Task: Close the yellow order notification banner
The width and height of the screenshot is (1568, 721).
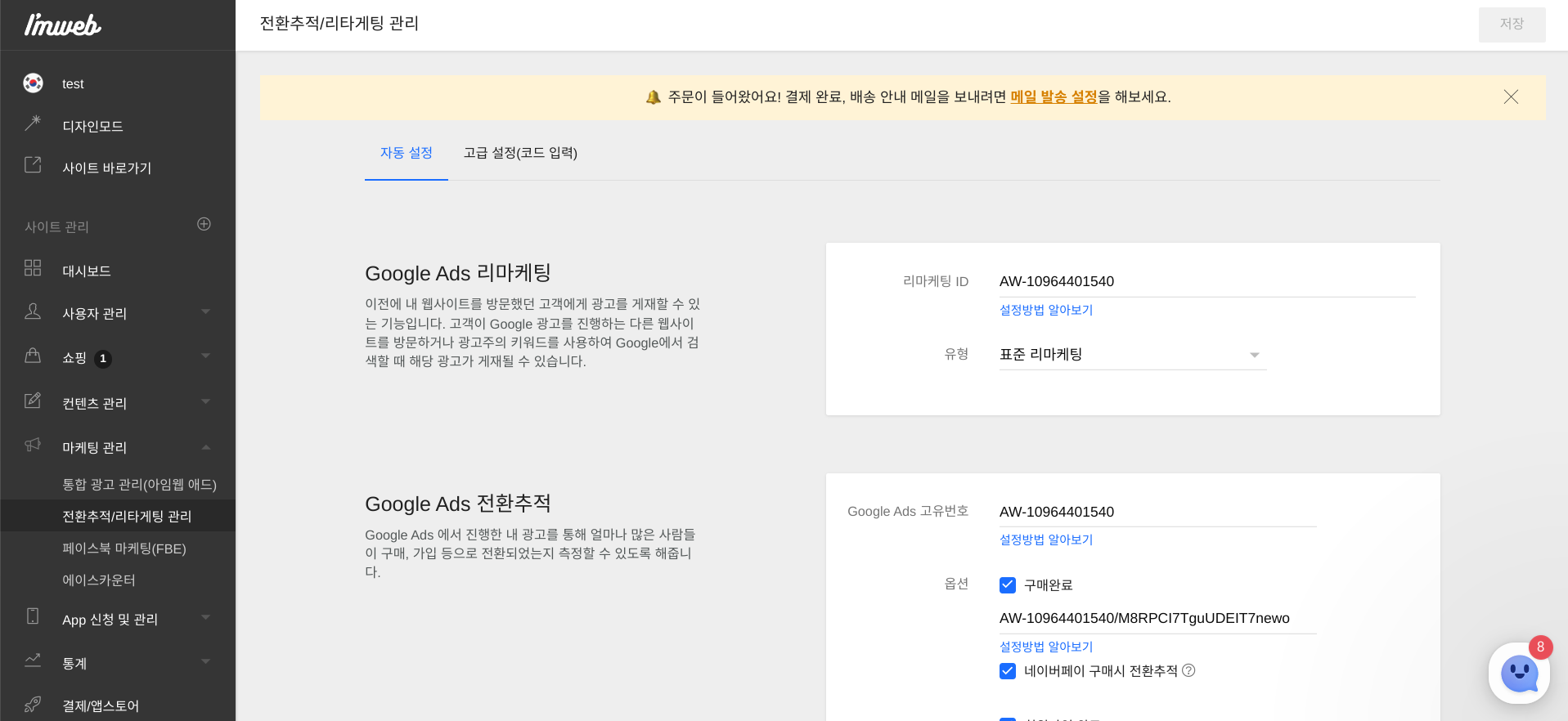Action: tap(1511, 96)
